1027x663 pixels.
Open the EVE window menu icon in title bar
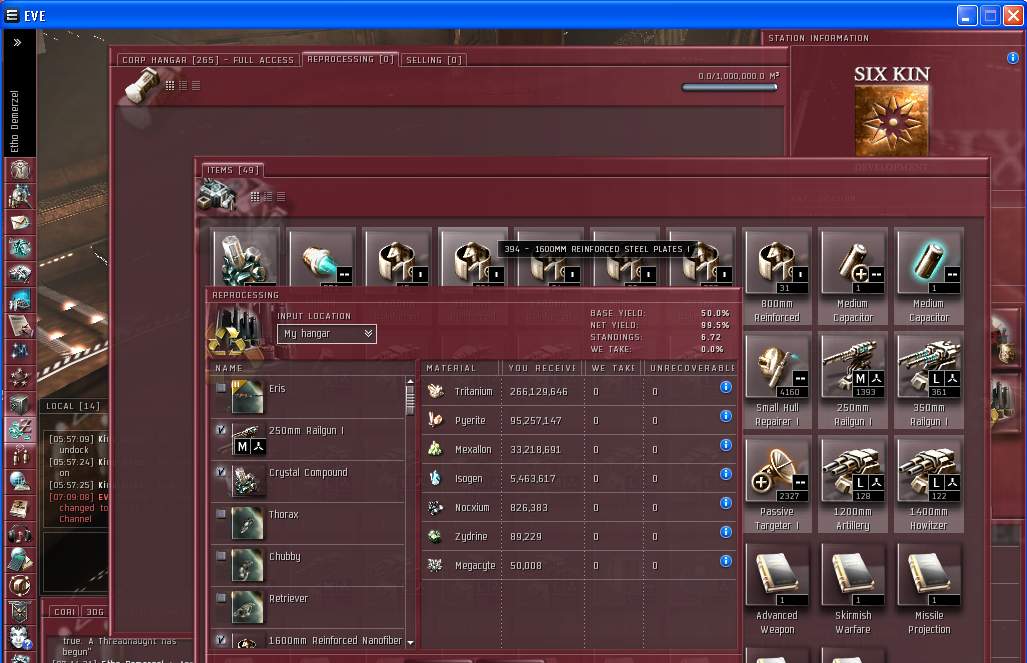[x=12, y=15]
